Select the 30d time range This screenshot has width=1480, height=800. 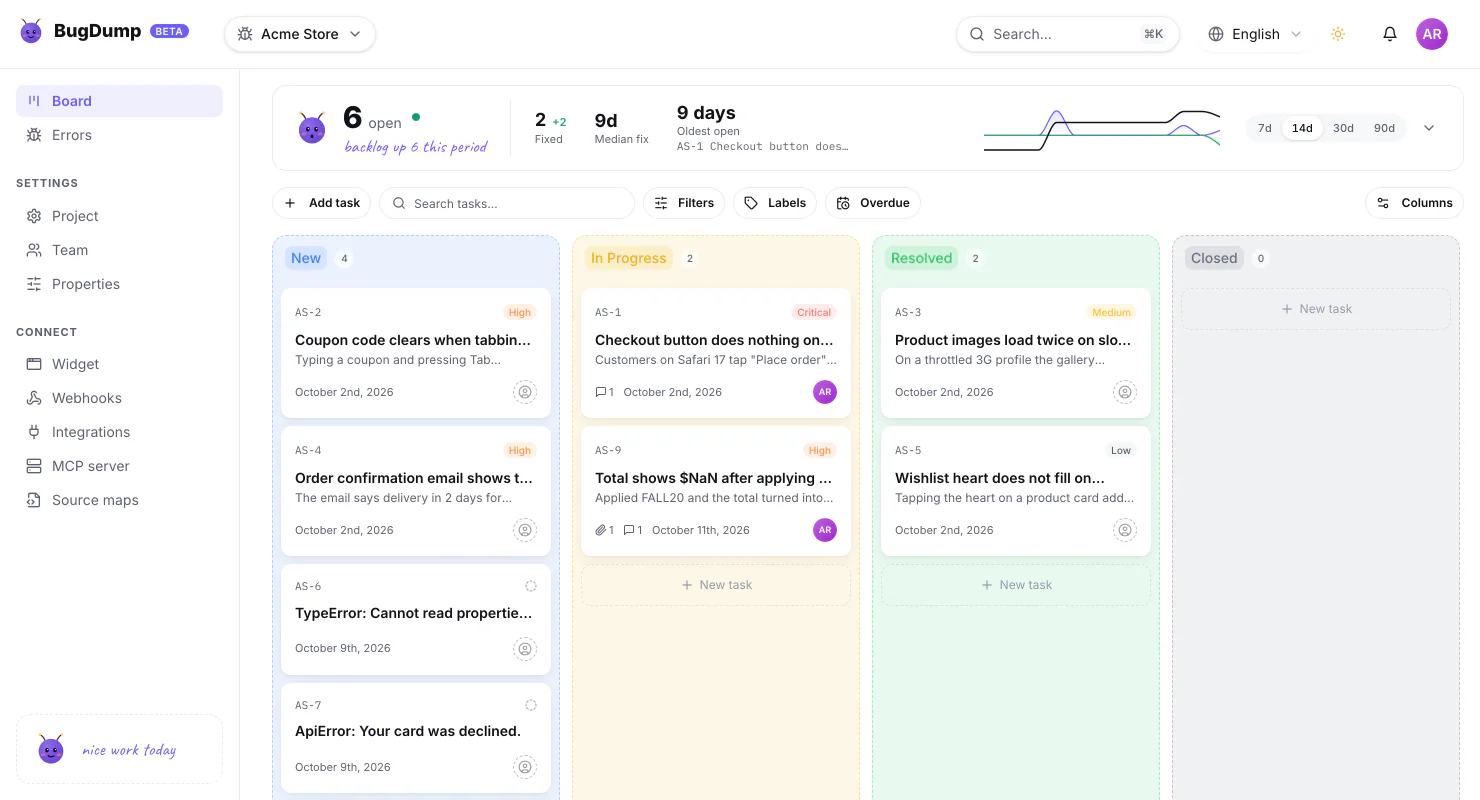tap(1343, 128)
